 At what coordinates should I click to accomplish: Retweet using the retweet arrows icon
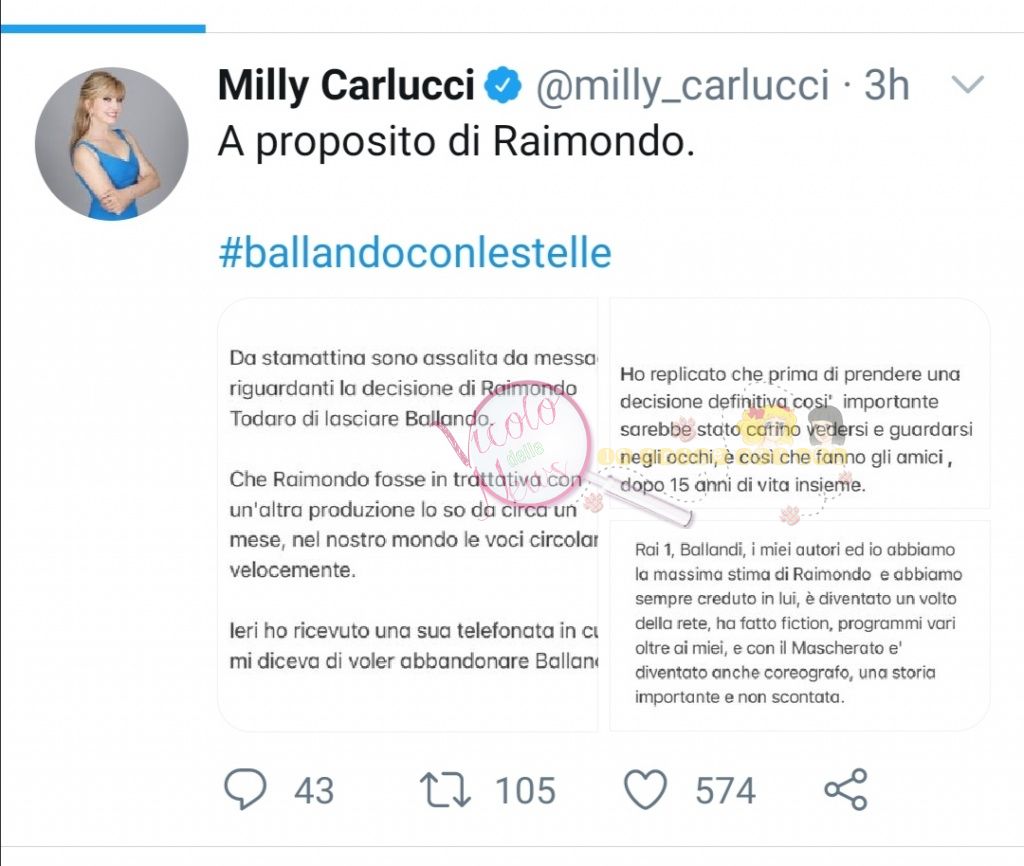[x=445, y=789]
